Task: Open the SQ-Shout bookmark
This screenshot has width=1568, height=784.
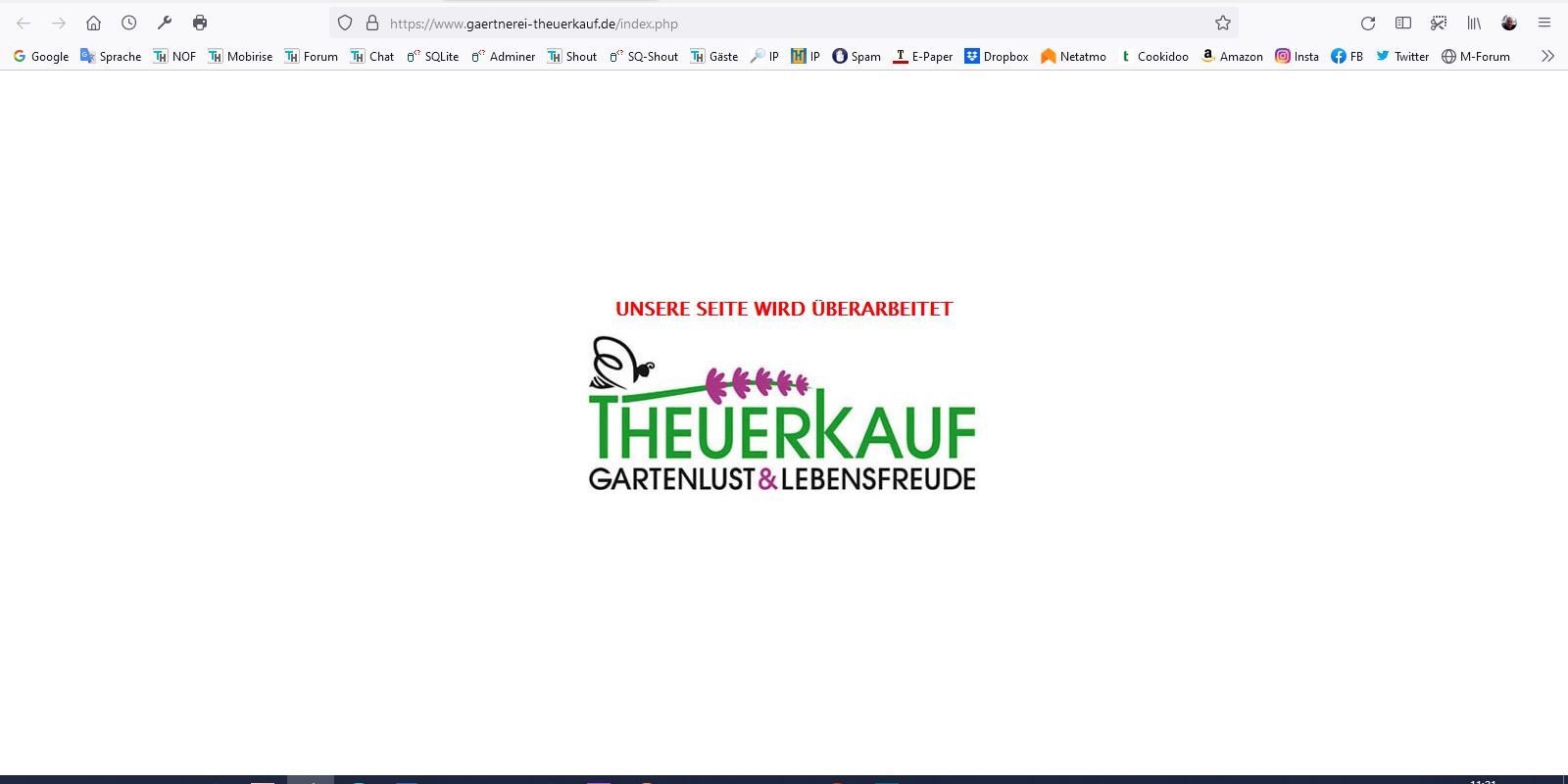Action: pos(644,56)
